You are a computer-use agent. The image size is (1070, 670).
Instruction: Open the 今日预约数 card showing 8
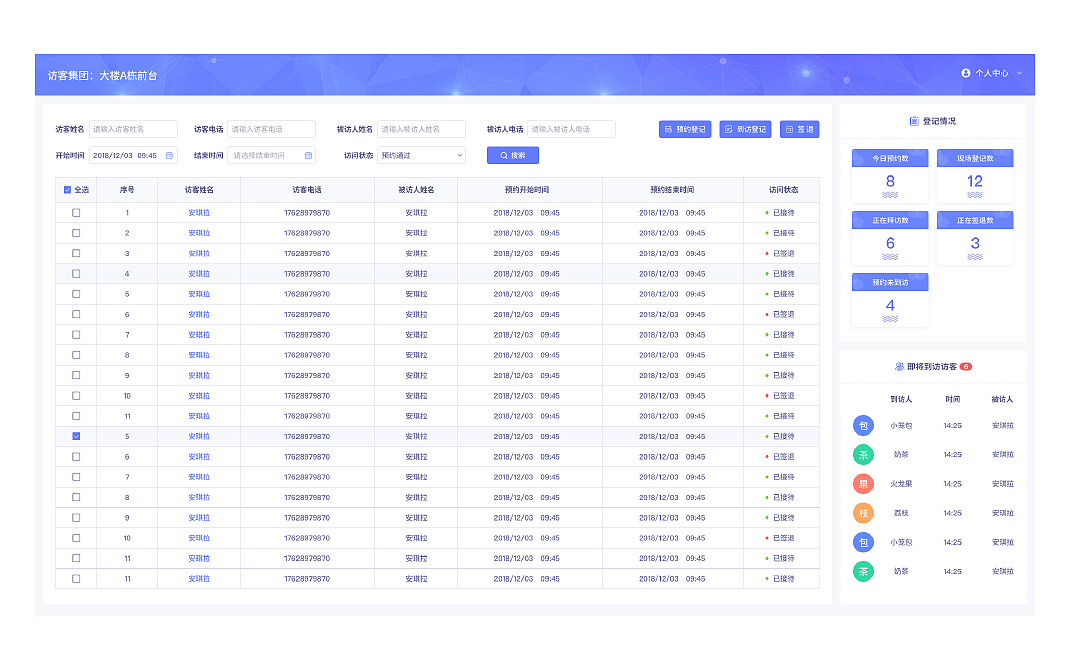890,176
